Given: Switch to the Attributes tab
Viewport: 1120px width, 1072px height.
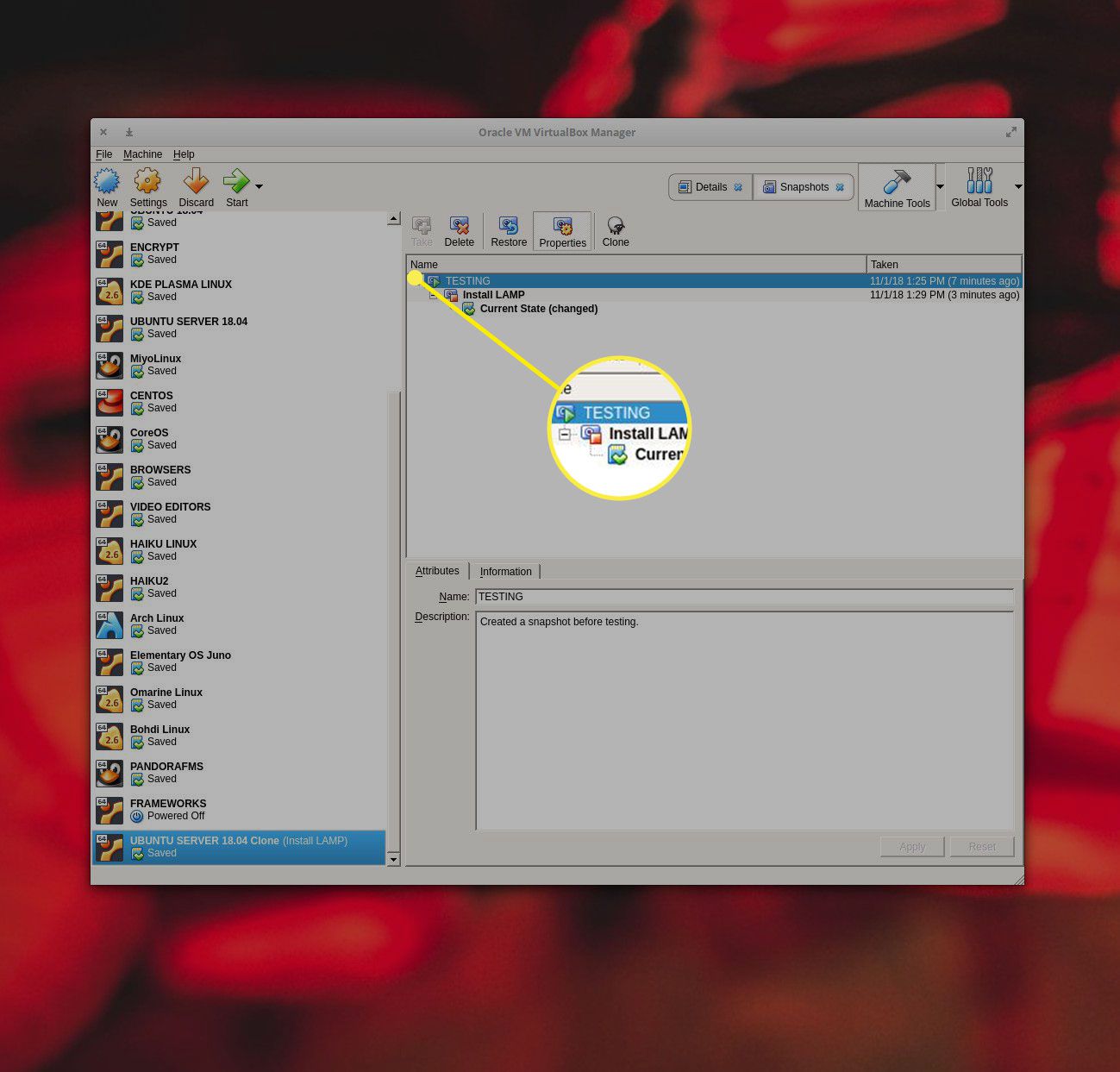Looking at the screenshot, I should coord(437,571).
